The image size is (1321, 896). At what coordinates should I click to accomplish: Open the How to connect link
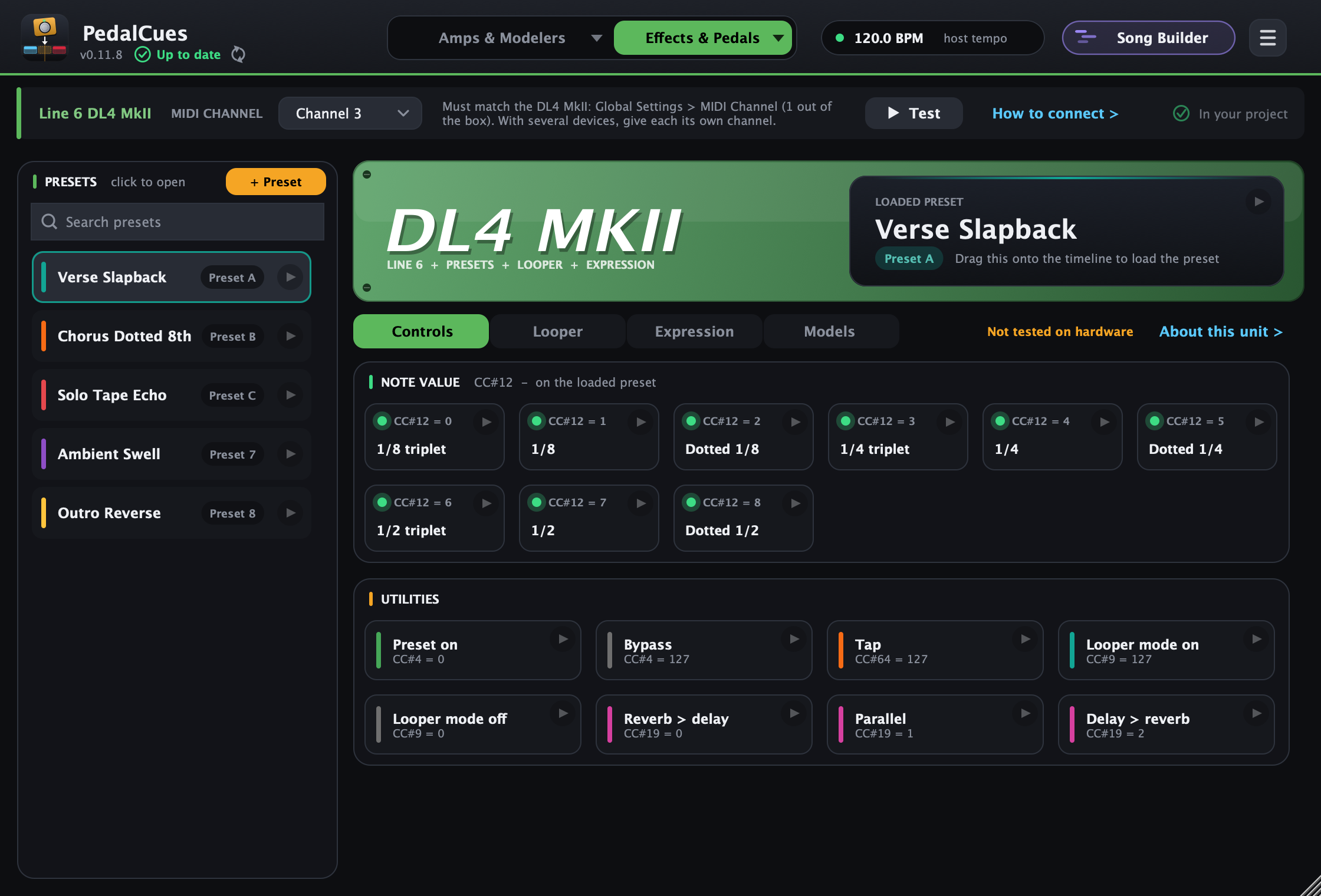point(1055,113)
